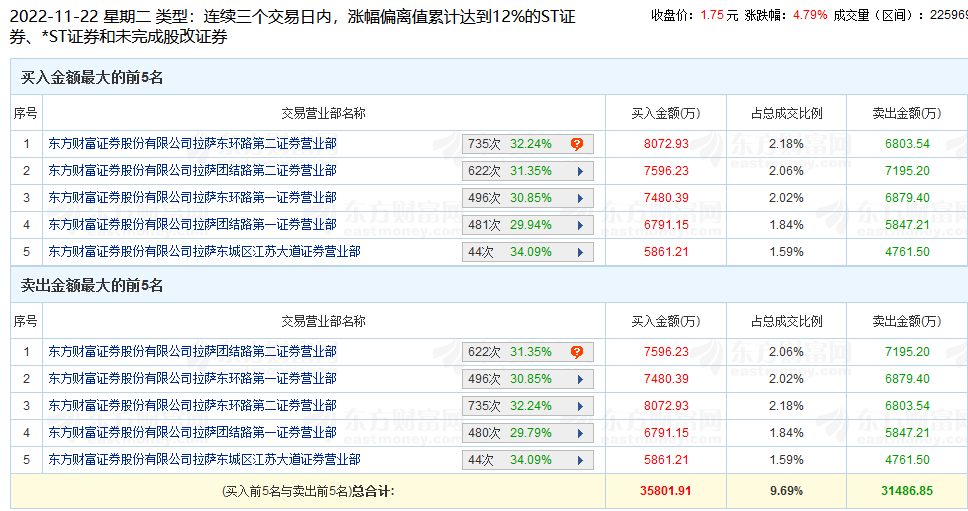Click the 买入金额最大的前5名 section header
The width and height of the screenshot is (968, 511).
pos(92,78)
